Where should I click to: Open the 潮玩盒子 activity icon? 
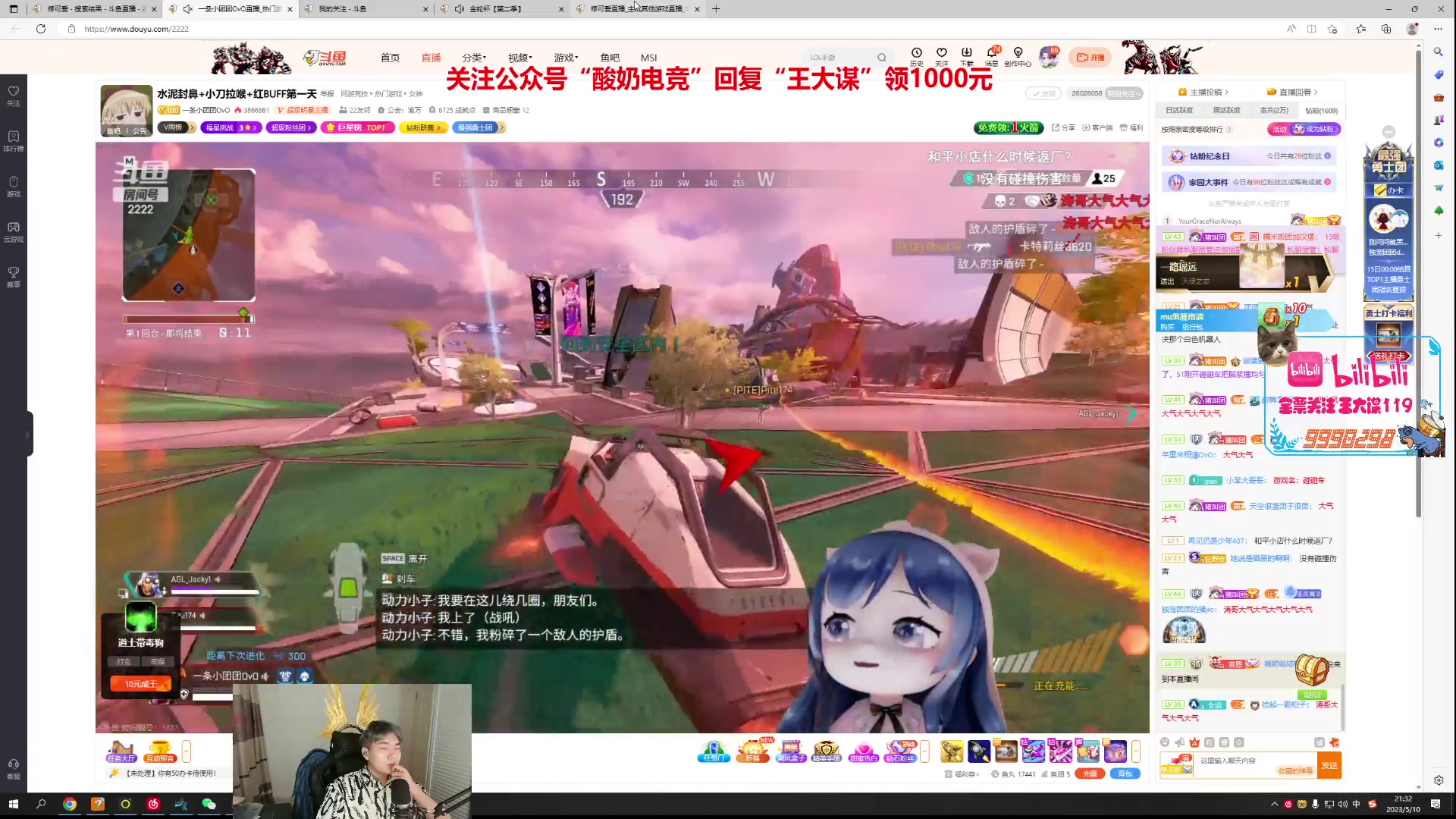(791, 751)
